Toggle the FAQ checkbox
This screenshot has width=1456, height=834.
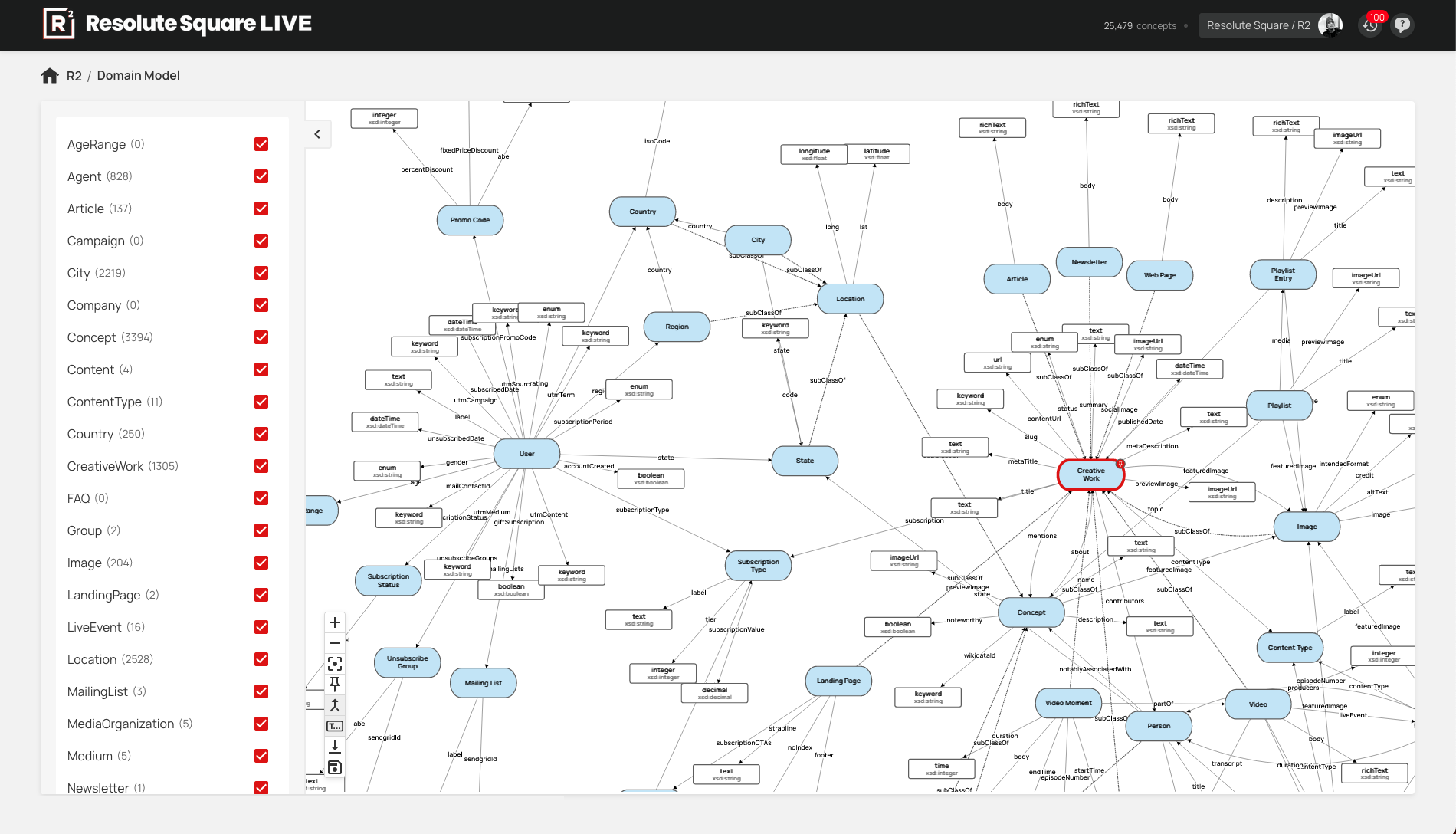click(261, 498)
